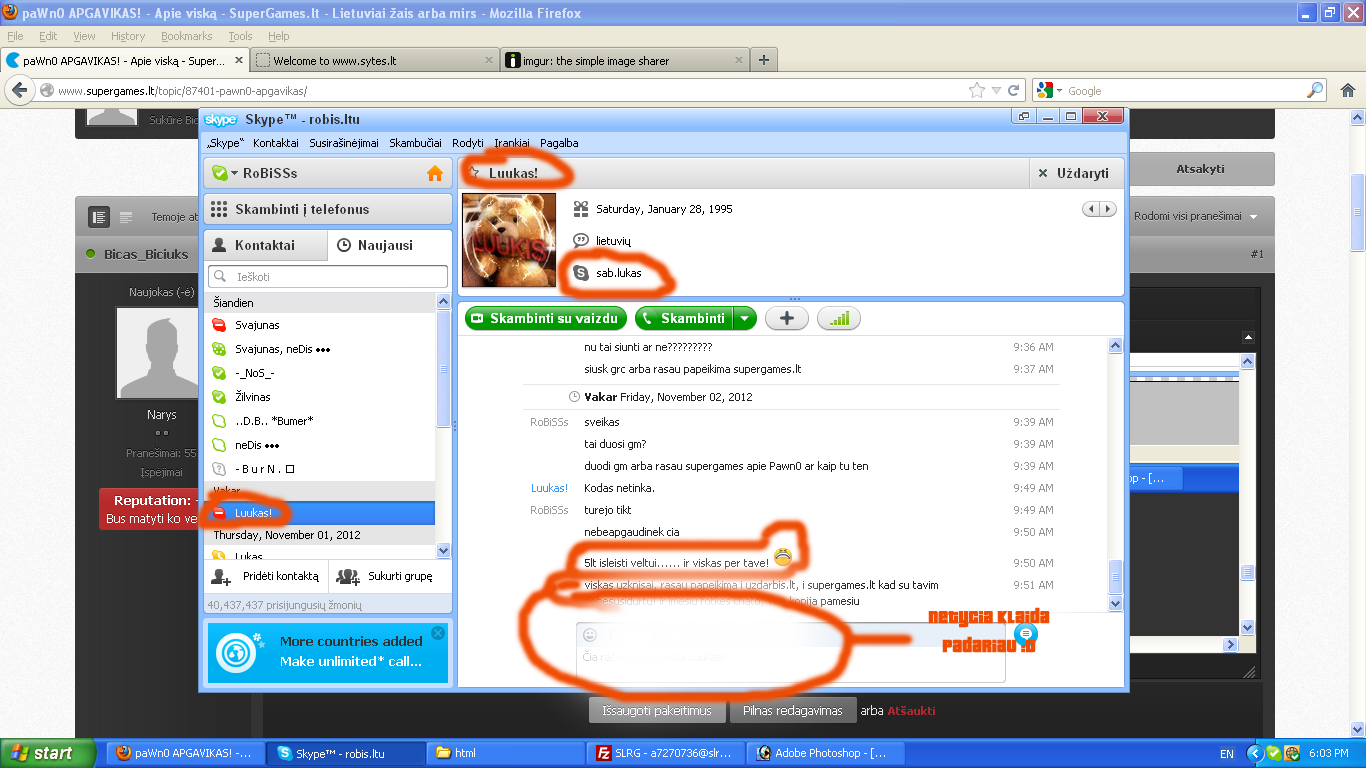This screenshot has width=1366, height=768.
Task: Focus the Ieškoti search field in Skype
Action: pyautogui.click(x=328, y=276)
